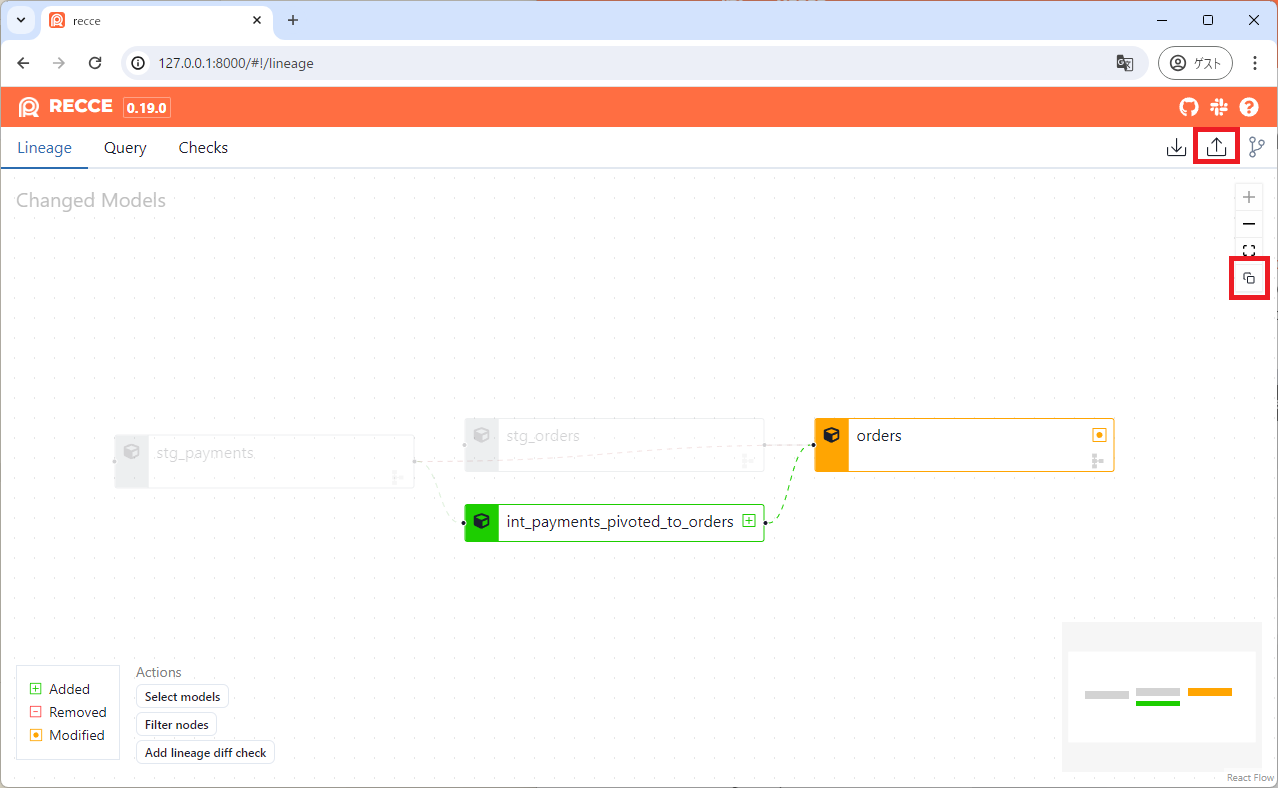The image size is (1278, 788).
Task: Click the lineage tree icon on stg_payments node
Action: click(397, 478)
